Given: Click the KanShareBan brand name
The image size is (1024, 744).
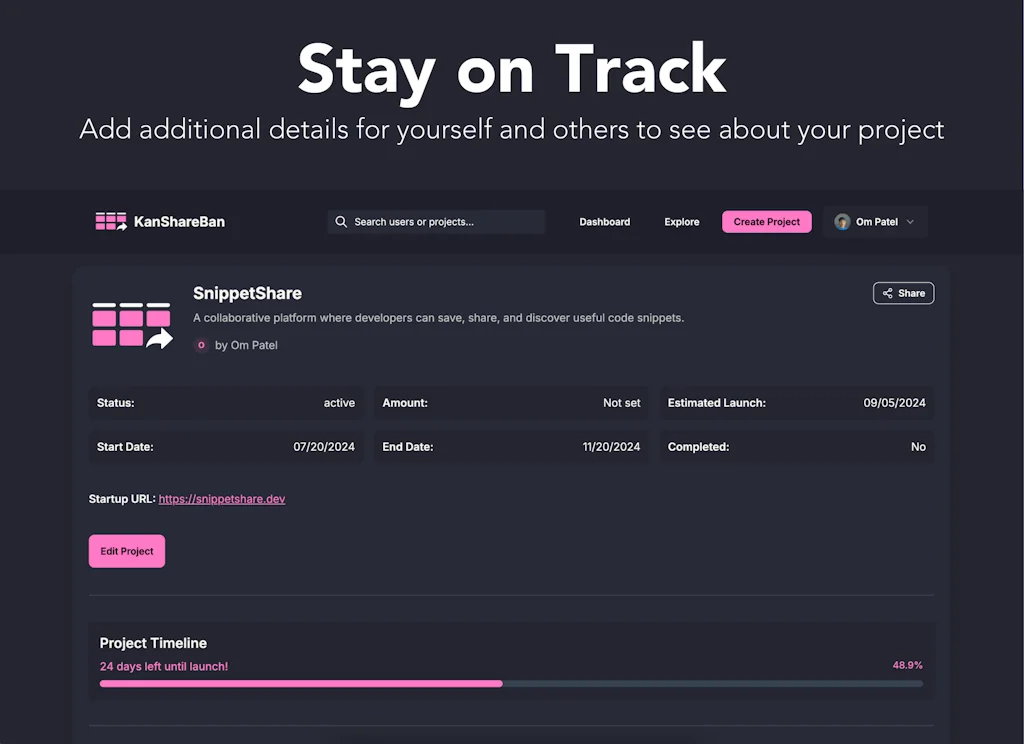Looking at the screenshot, I should pos(180,222).
